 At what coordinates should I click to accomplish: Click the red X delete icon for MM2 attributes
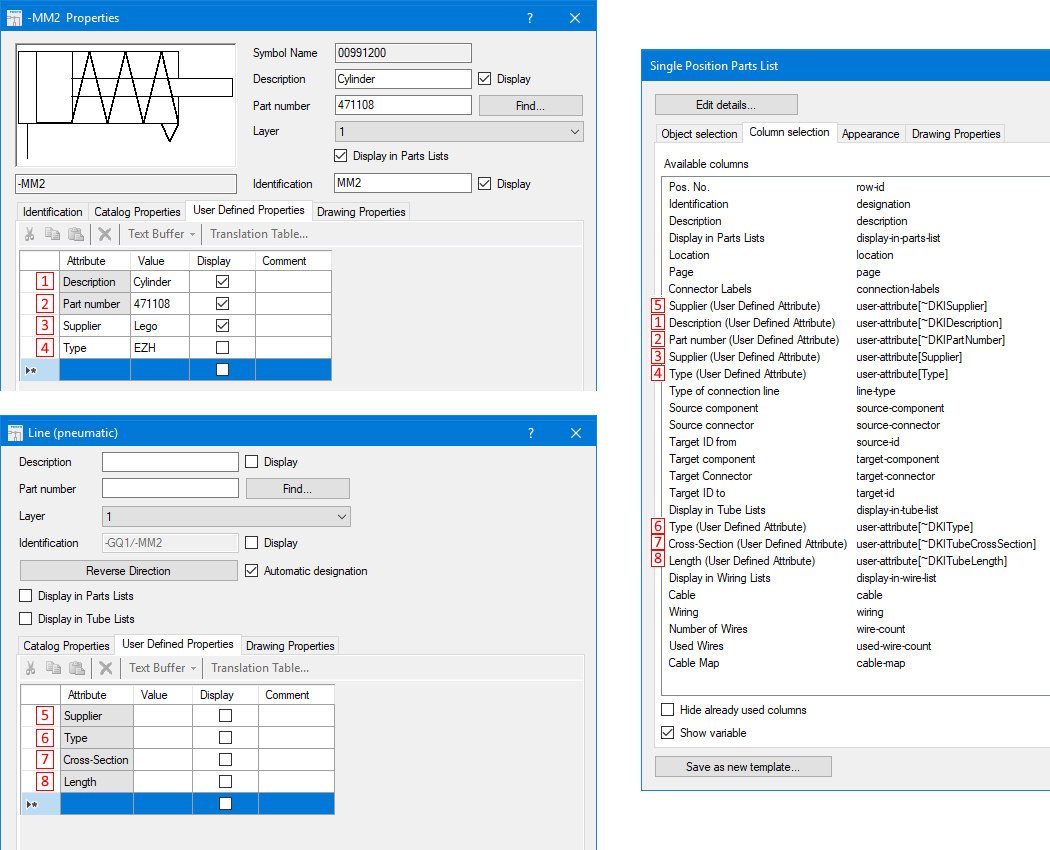104,233
